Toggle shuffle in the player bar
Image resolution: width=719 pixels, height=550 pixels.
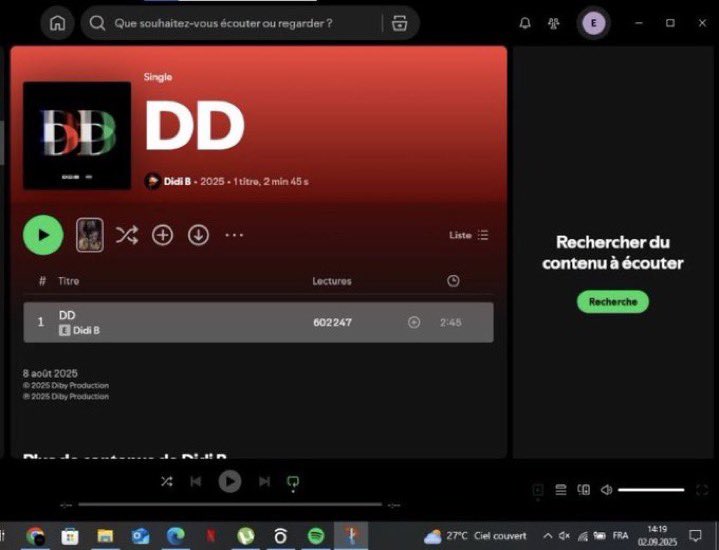tap(167, 481)
